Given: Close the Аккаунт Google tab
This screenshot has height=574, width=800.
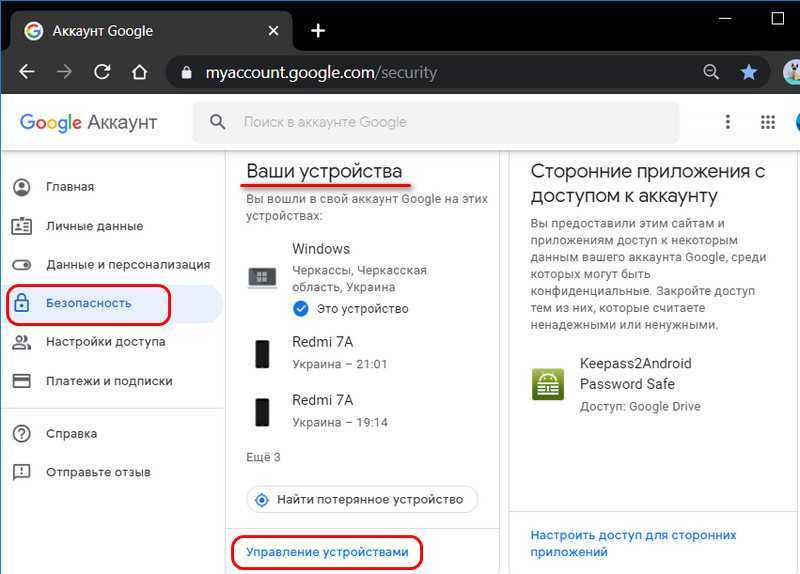Looking at the screenshot, I should (273, 31).
